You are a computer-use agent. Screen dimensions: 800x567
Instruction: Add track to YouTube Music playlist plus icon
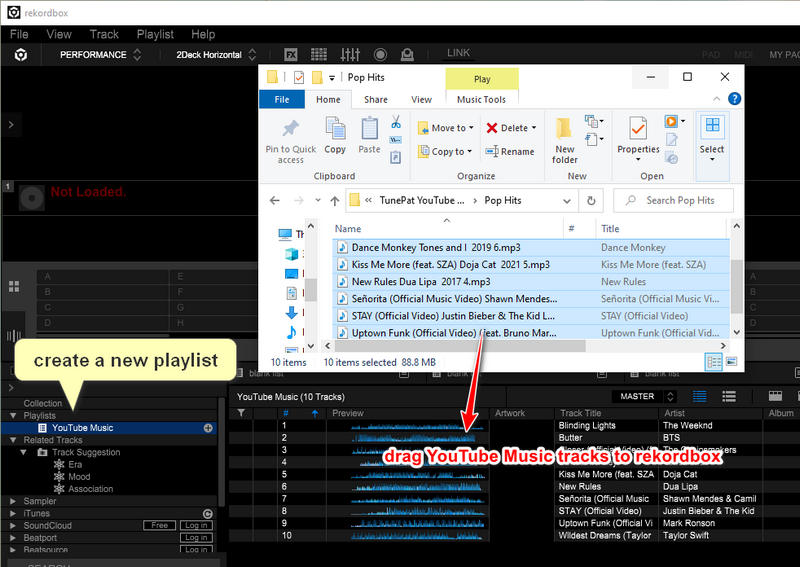tap(208, 428)
